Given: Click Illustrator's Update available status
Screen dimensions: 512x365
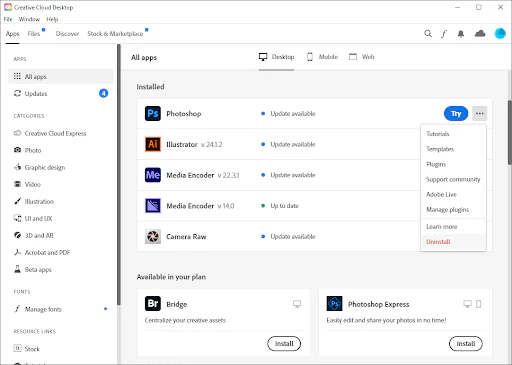Looking at the screenshot, I should click(288, 144).
